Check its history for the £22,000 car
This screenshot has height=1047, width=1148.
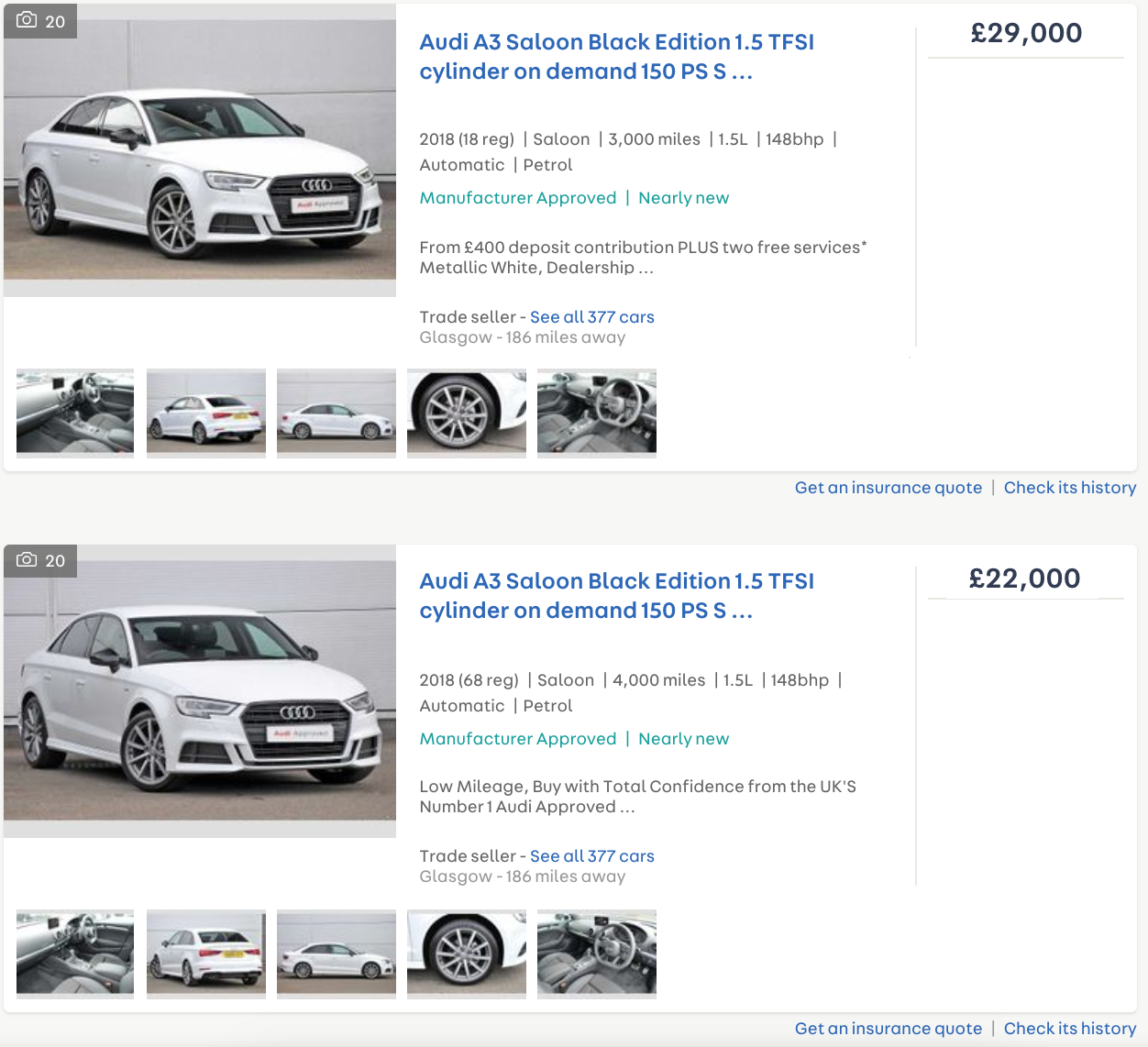tap(1070, 1029)
